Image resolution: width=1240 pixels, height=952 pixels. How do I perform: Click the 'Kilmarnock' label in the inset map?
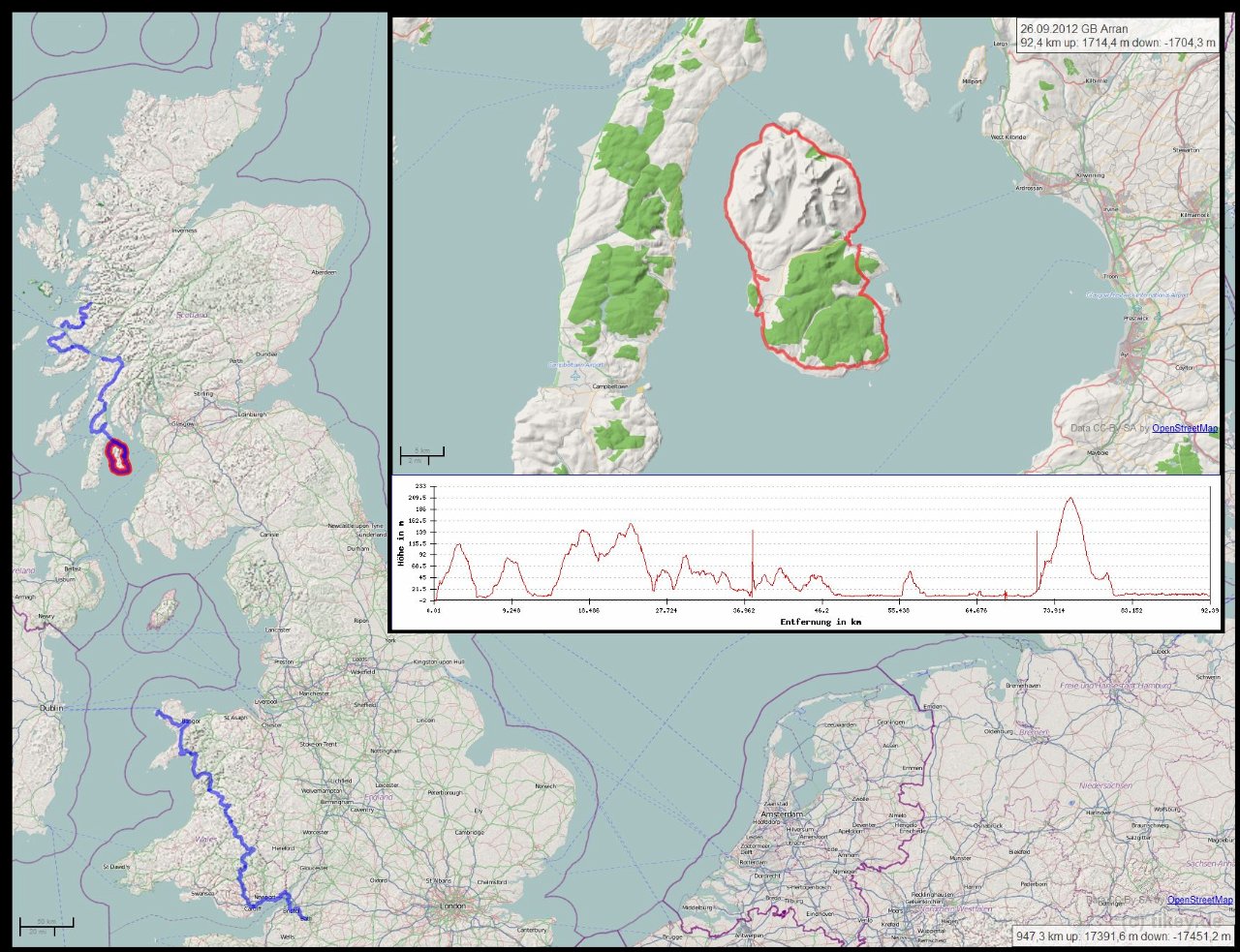tap(1195, 214)
